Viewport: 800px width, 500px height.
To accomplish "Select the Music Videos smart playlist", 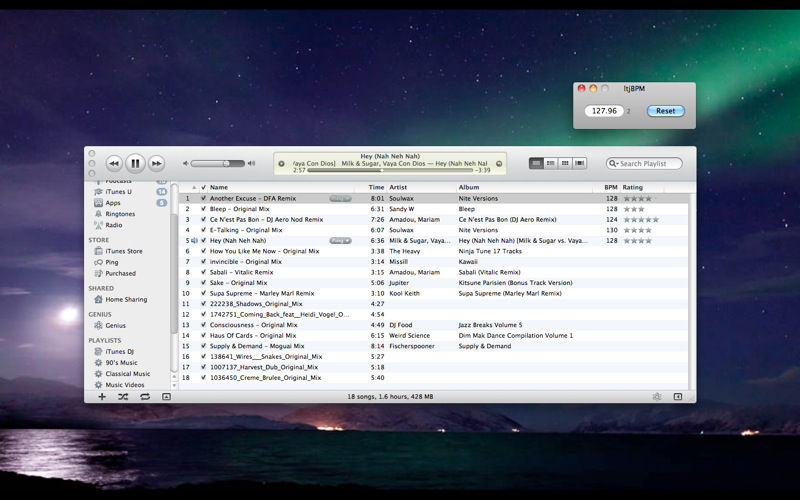I will pos(124,385).
